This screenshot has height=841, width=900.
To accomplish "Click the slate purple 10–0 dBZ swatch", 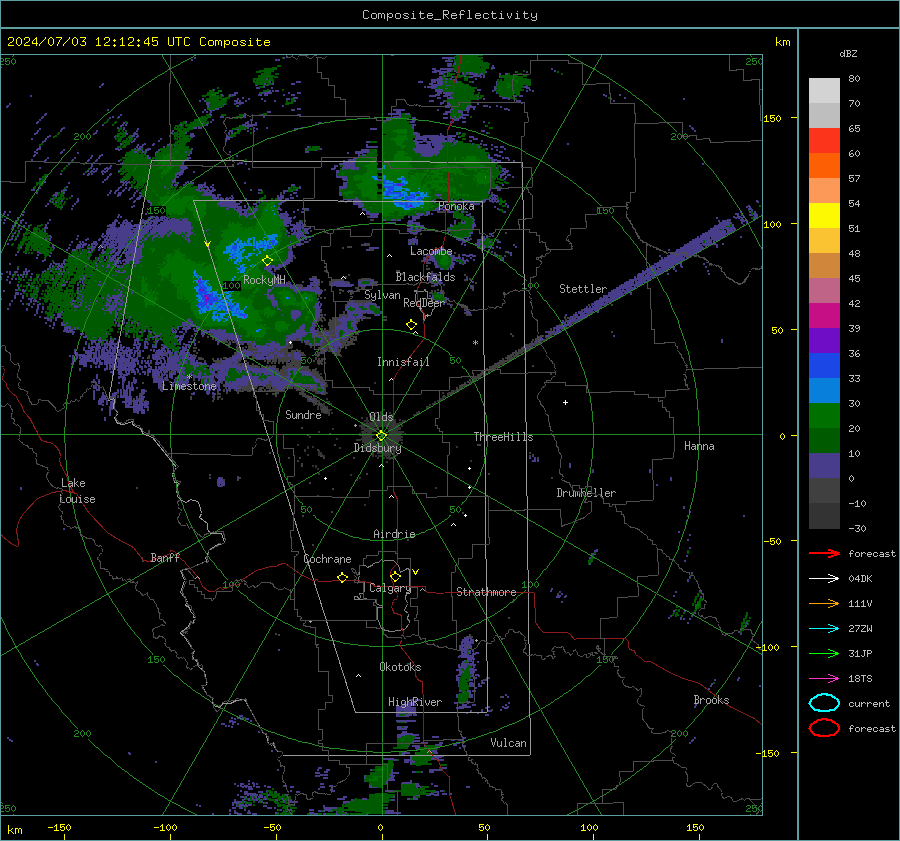I will (x=824, y=466).
